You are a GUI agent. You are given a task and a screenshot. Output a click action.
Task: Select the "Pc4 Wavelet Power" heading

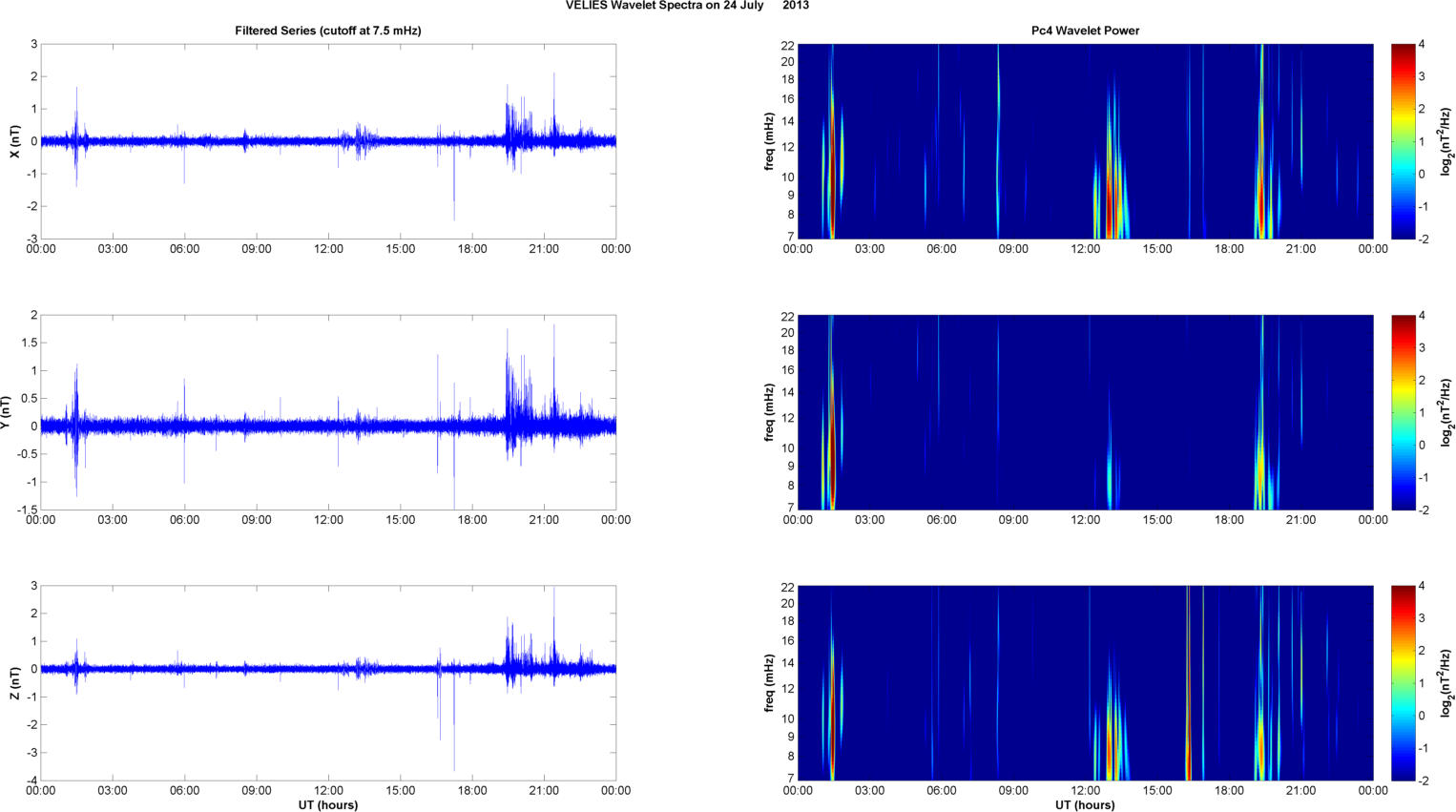pos(1085,31)
